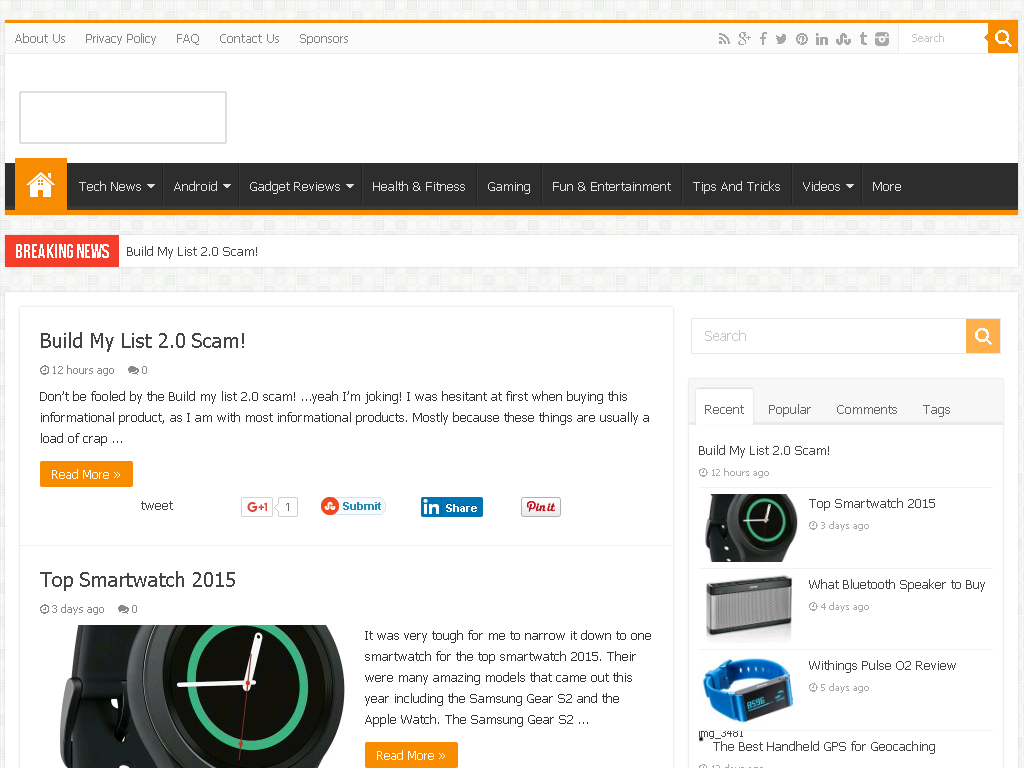Open the Pinterest social icon
The width and height of the screenshot is (1024, 768).
coord(802,39)
